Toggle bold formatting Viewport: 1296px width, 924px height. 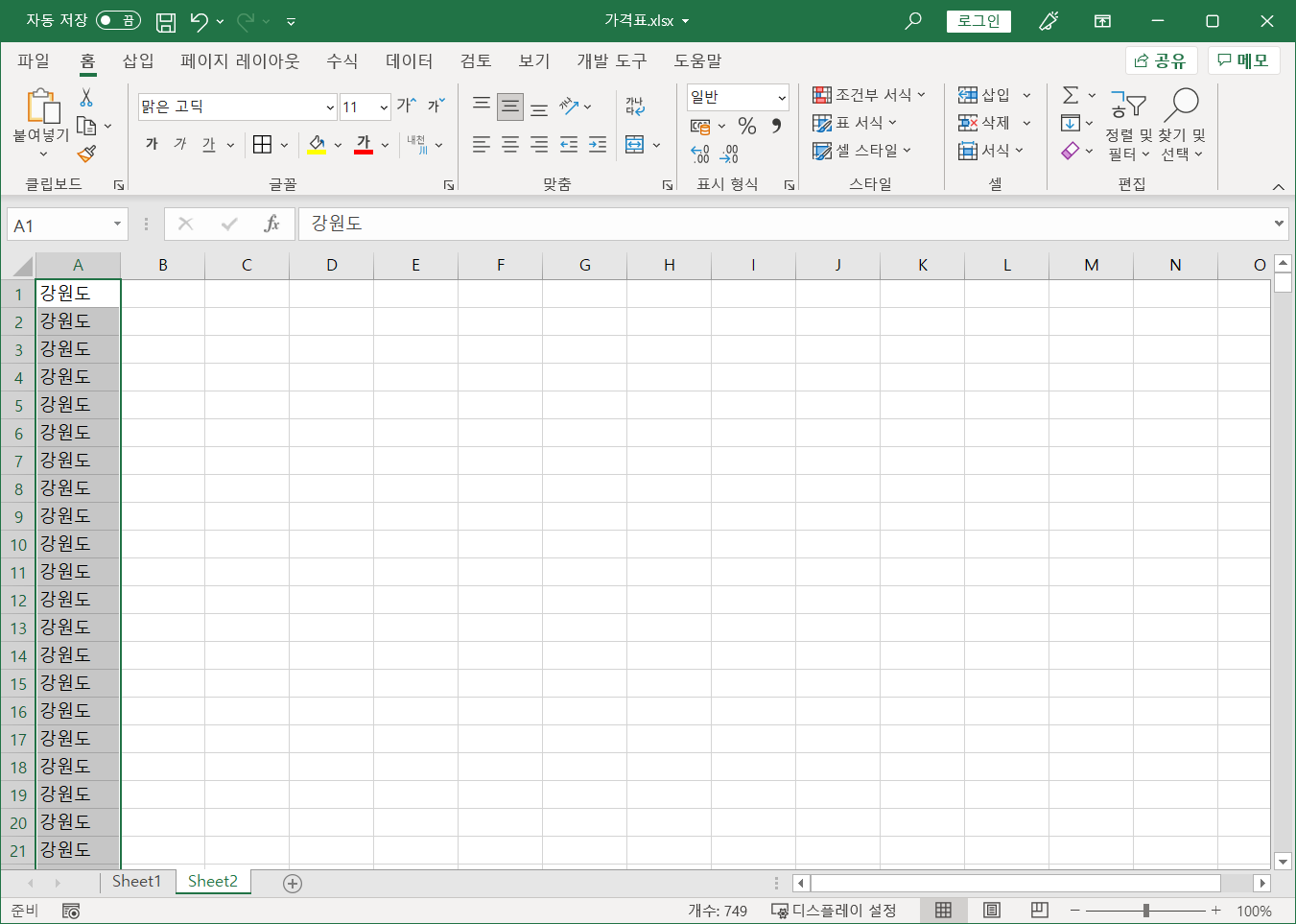coord(152,145)
